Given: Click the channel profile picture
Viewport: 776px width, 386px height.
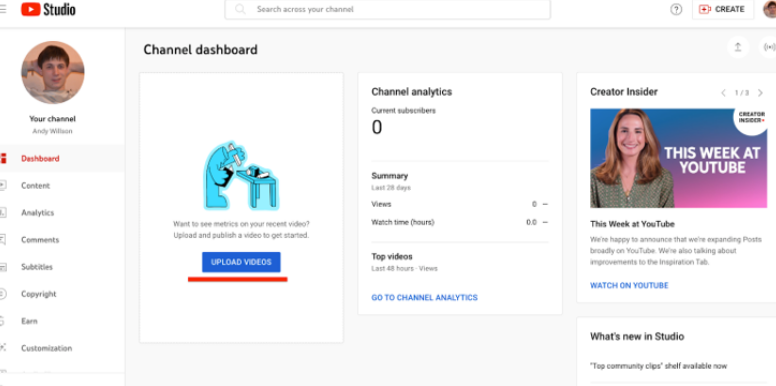Looking at the screenshot, I should [52, 72].
